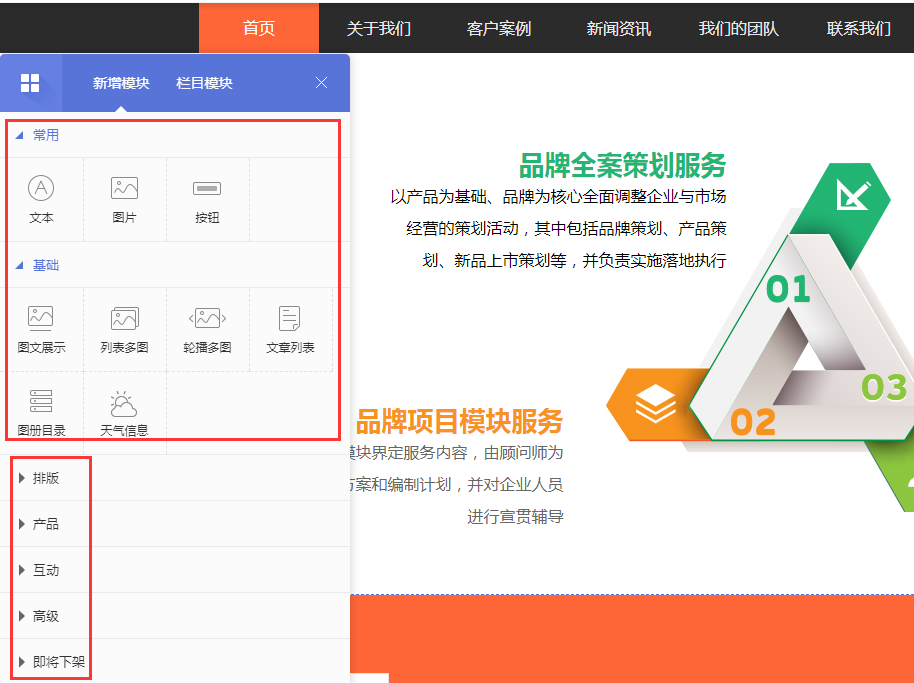The image size is (914, 683).
Task: Click the grid icon in panel header
Action: tap(31, 82)
